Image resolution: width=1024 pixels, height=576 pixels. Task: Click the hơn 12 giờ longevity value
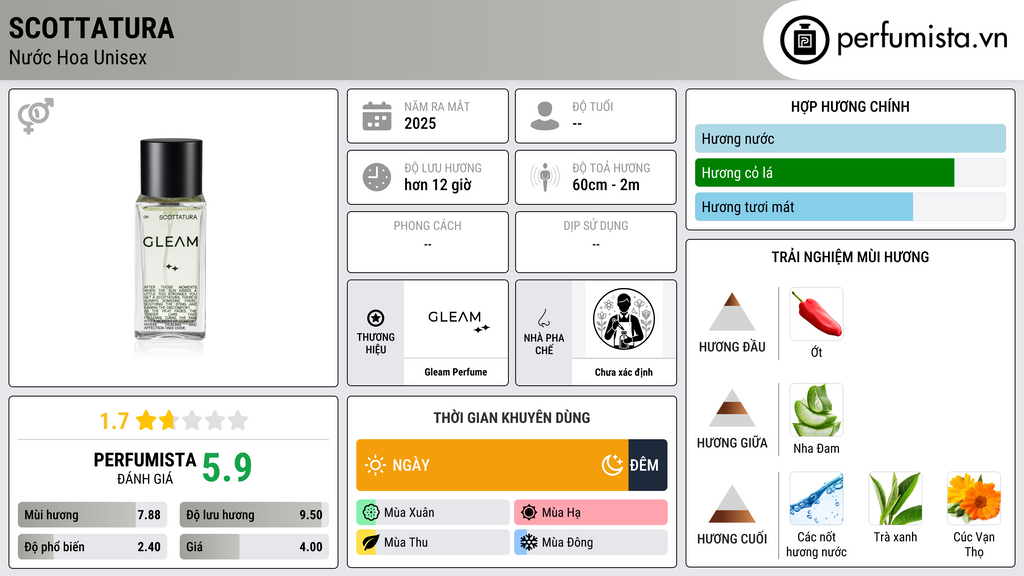click(438, 185)
